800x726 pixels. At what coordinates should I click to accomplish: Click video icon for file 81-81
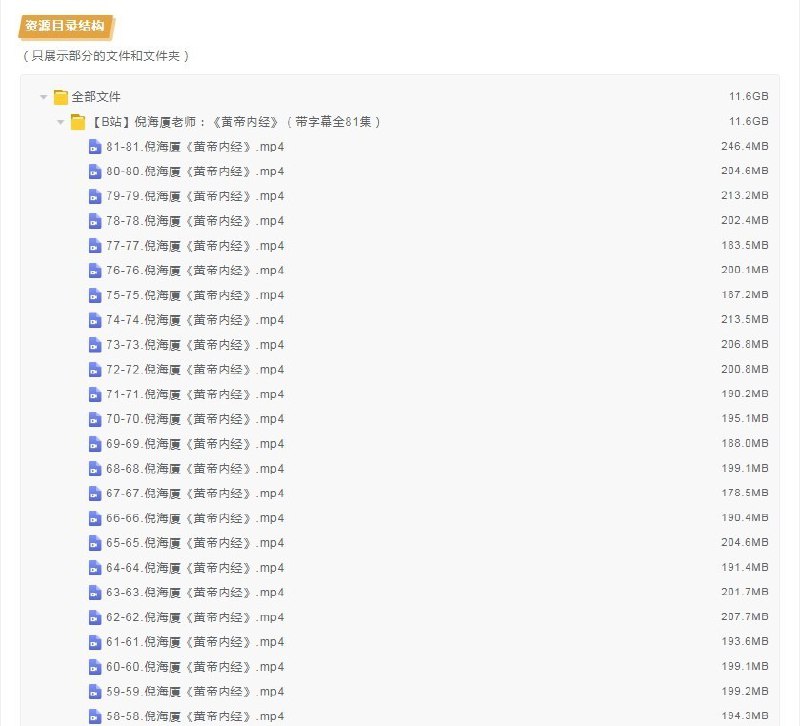point(95,147)
